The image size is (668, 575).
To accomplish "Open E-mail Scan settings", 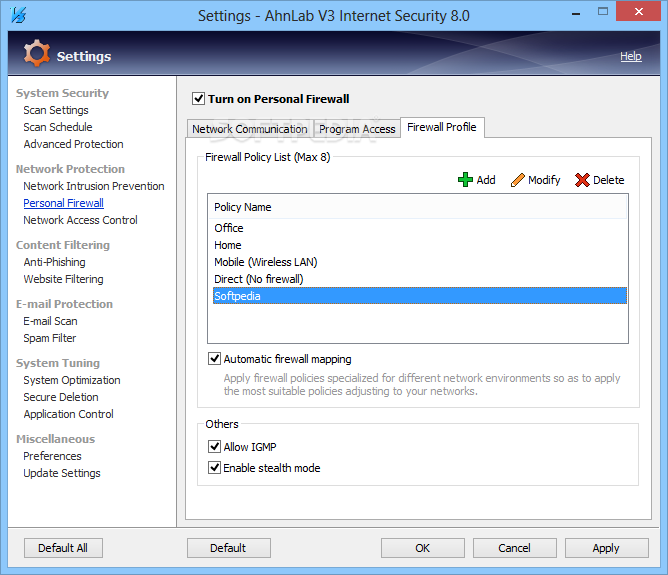I will click(50, 321).
